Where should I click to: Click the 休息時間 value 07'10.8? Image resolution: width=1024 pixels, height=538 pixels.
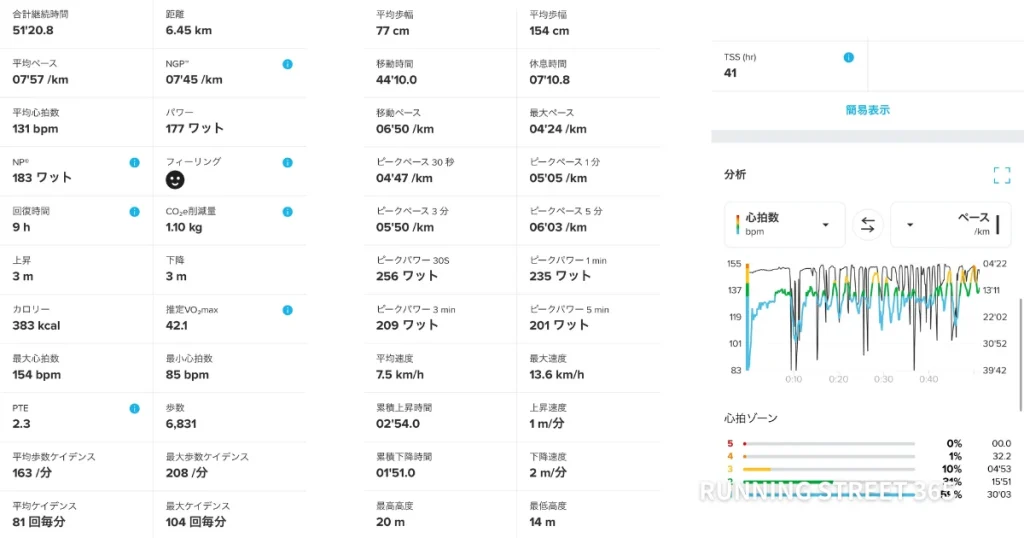(x=549, y=80)
